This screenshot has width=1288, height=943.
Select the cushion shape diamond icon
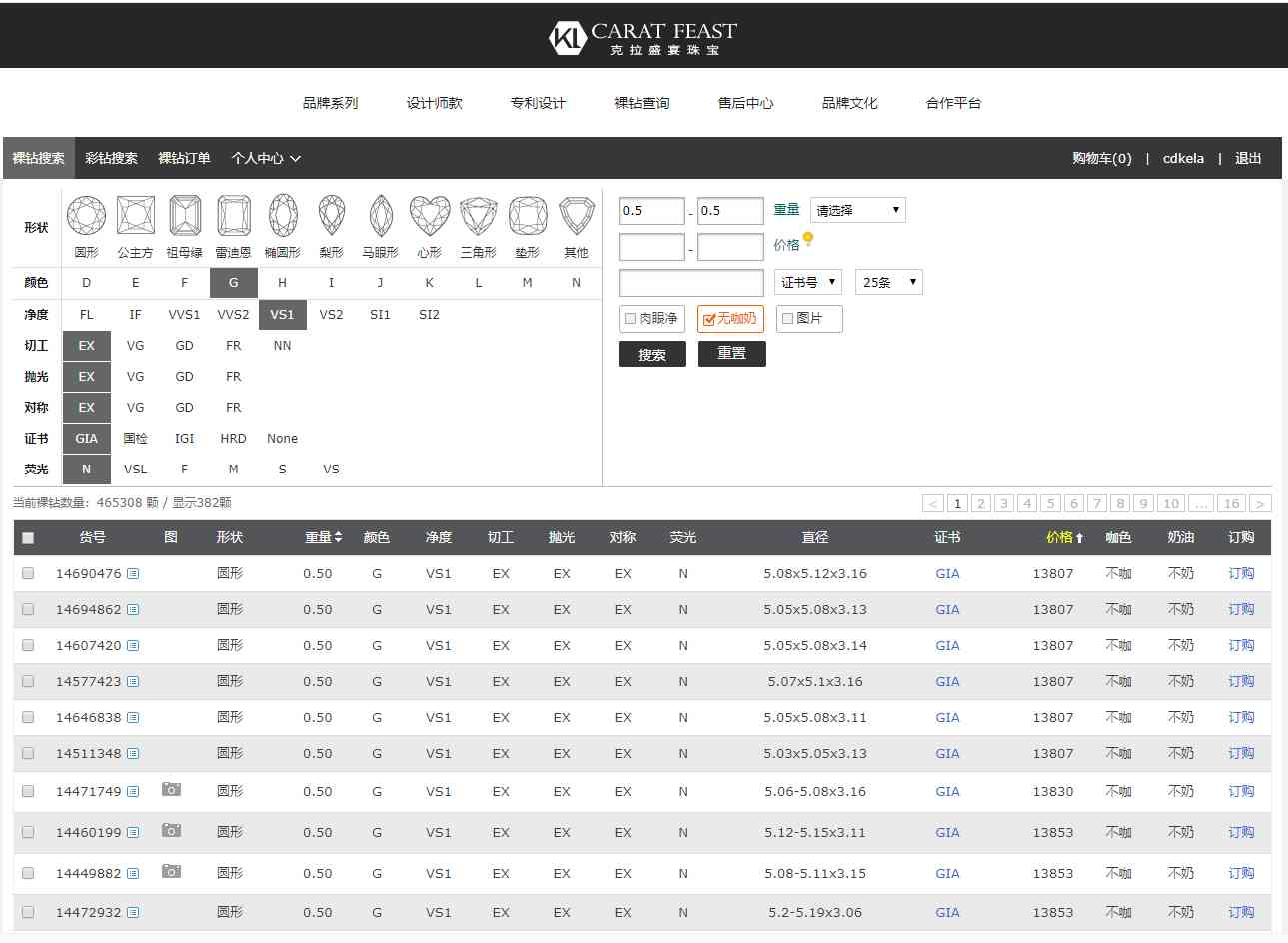click(x=528, y=216)
